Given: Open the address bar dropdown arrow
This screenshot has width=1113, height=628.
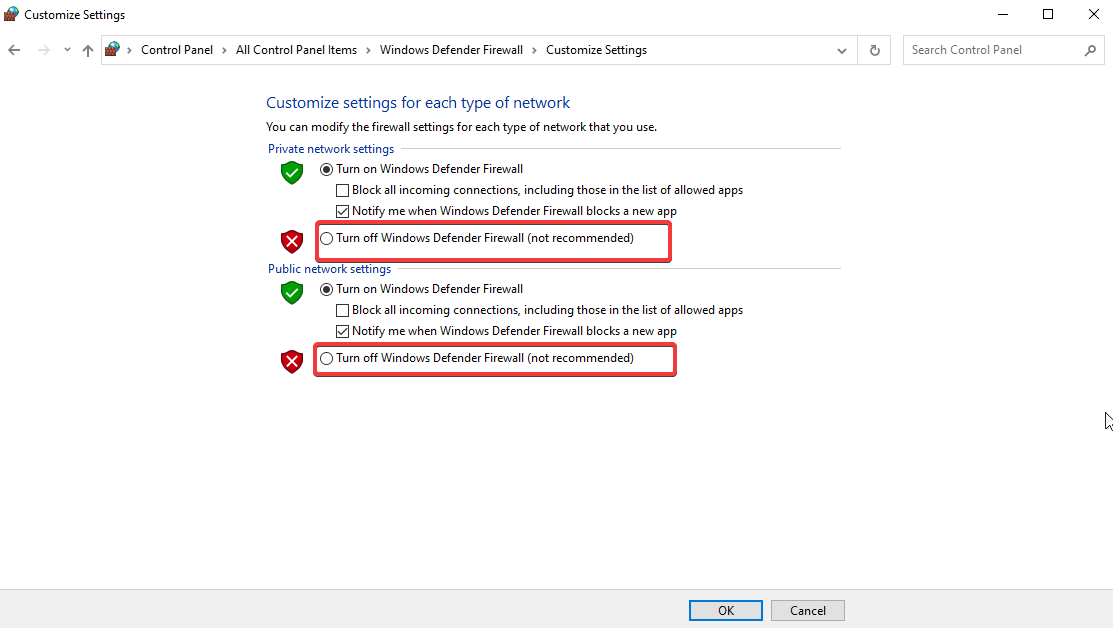Looking at the screenshot, I should pyautogui.click(x=841, y=49).
